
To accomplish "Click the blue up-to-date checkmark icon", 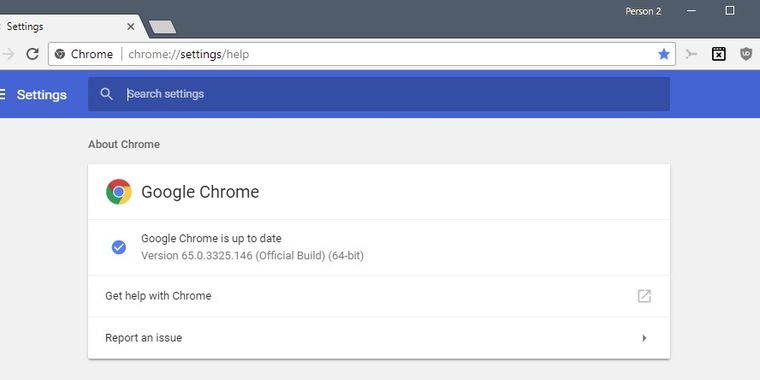I will (x=119, y=247).
